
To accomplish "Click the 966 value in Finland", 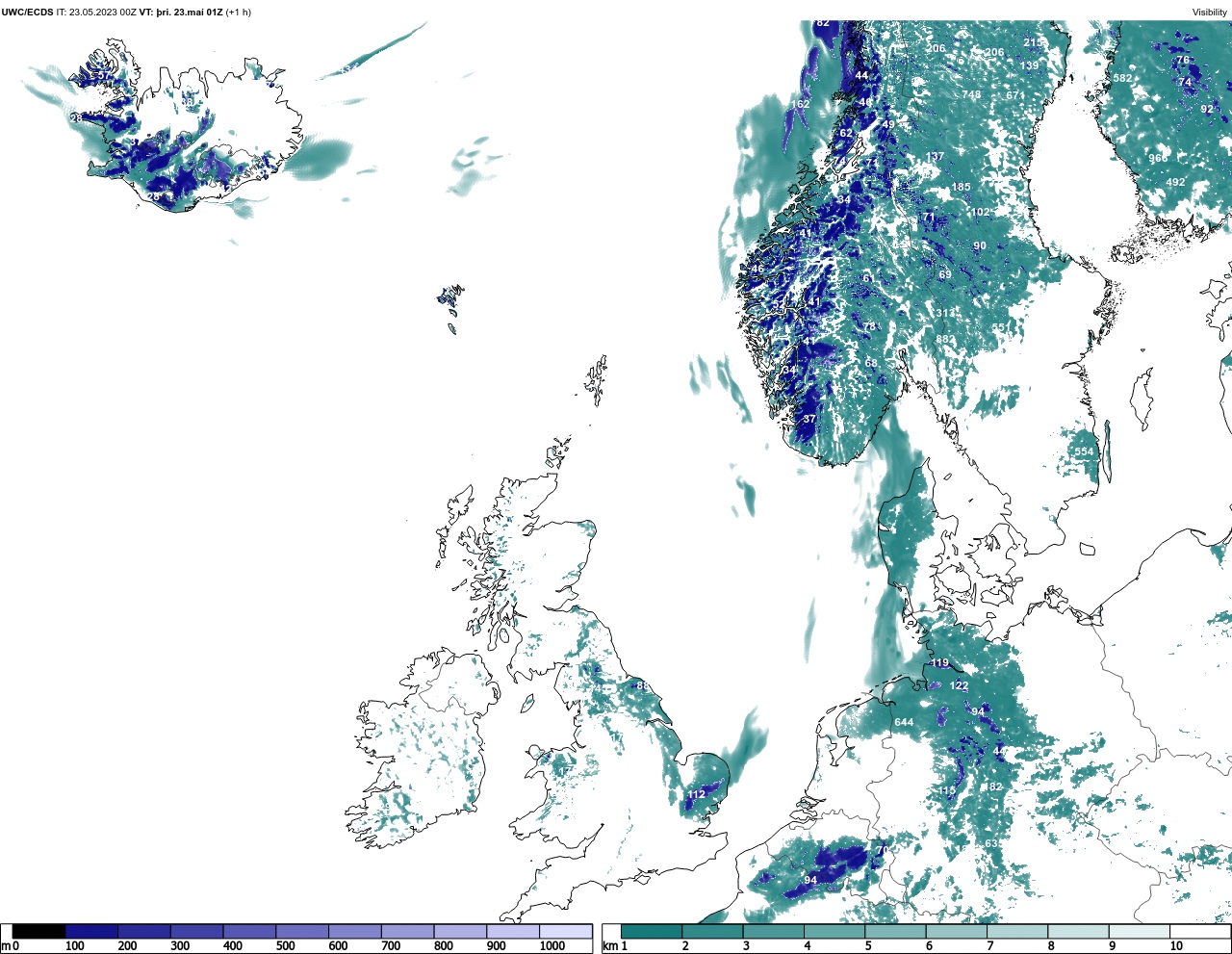I will (x=1158, y=158).
